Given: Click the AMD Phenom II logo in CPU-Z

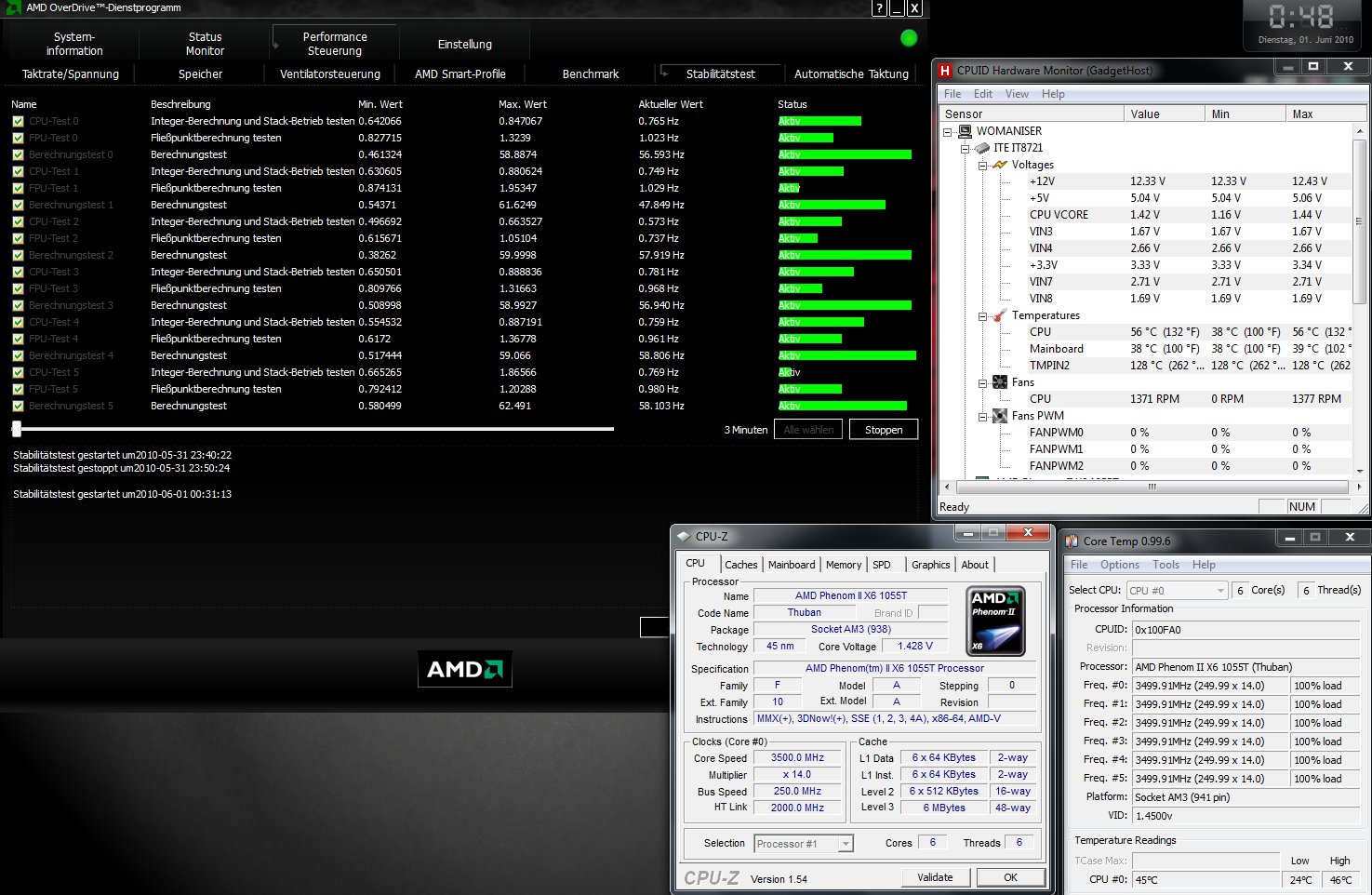Looking at the screenshot, I should pos(995,621).
